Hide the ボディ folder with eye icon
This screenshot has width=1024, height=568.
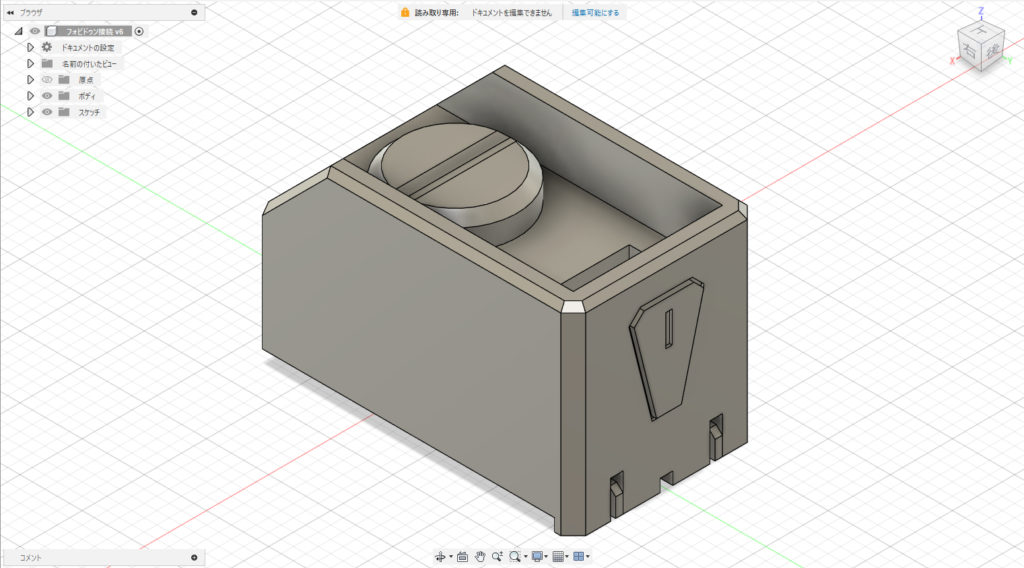coord(46,96)
